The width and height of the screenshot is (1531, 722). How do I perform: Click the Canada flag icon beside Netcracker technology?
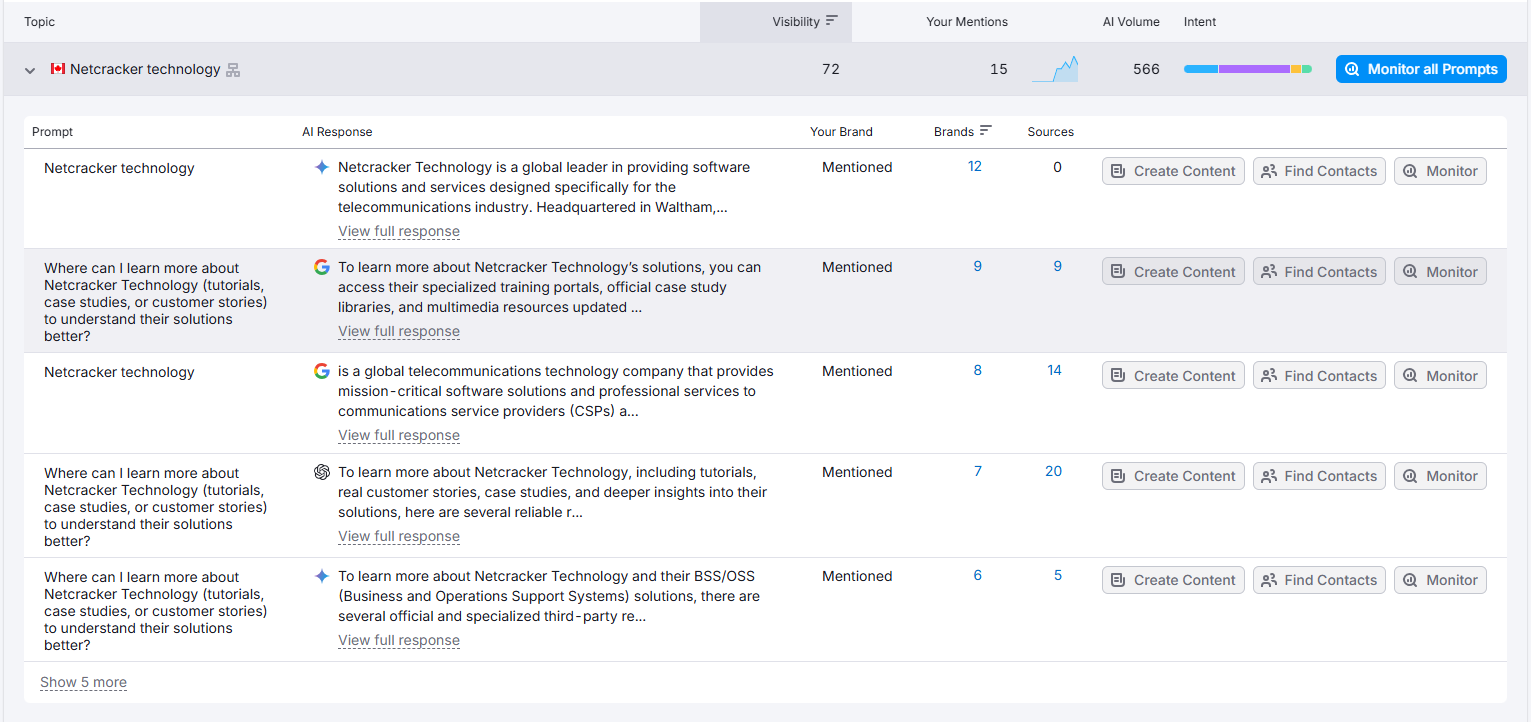tap(58, 69)
